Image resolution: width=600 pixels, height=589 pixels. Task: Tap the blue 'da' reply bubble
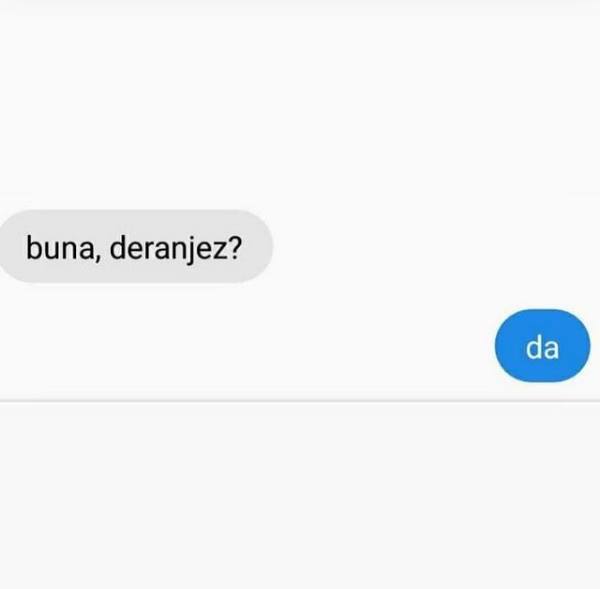542,346
